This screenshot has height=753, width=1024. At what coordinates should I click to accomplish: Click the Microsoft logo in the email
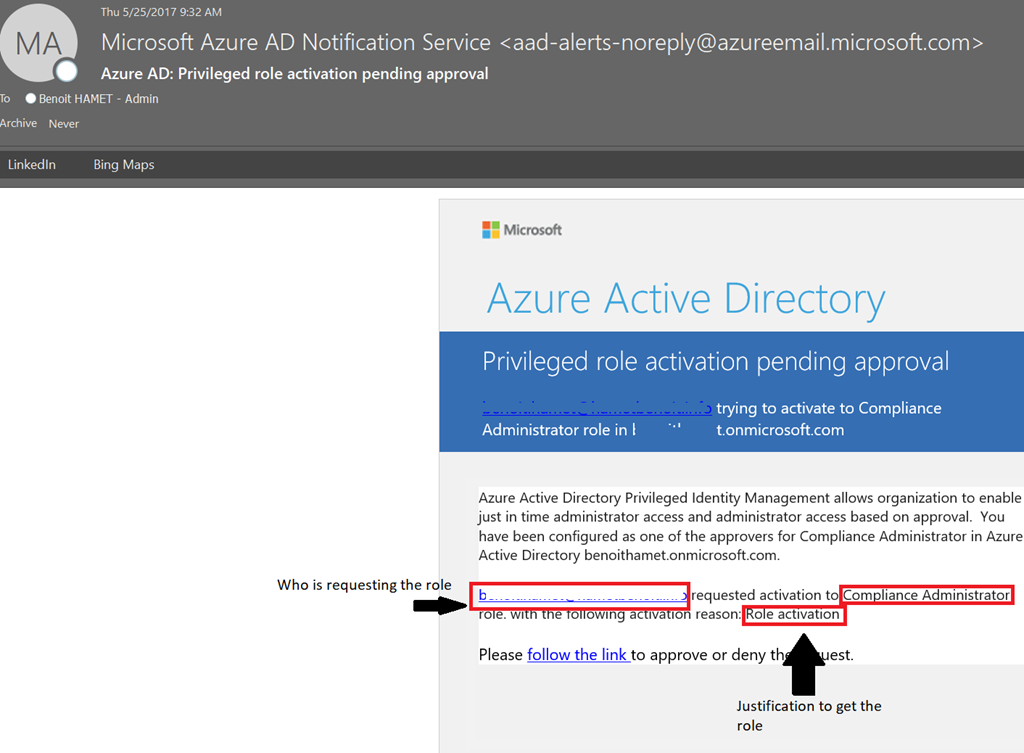click(x=522, y=230)
